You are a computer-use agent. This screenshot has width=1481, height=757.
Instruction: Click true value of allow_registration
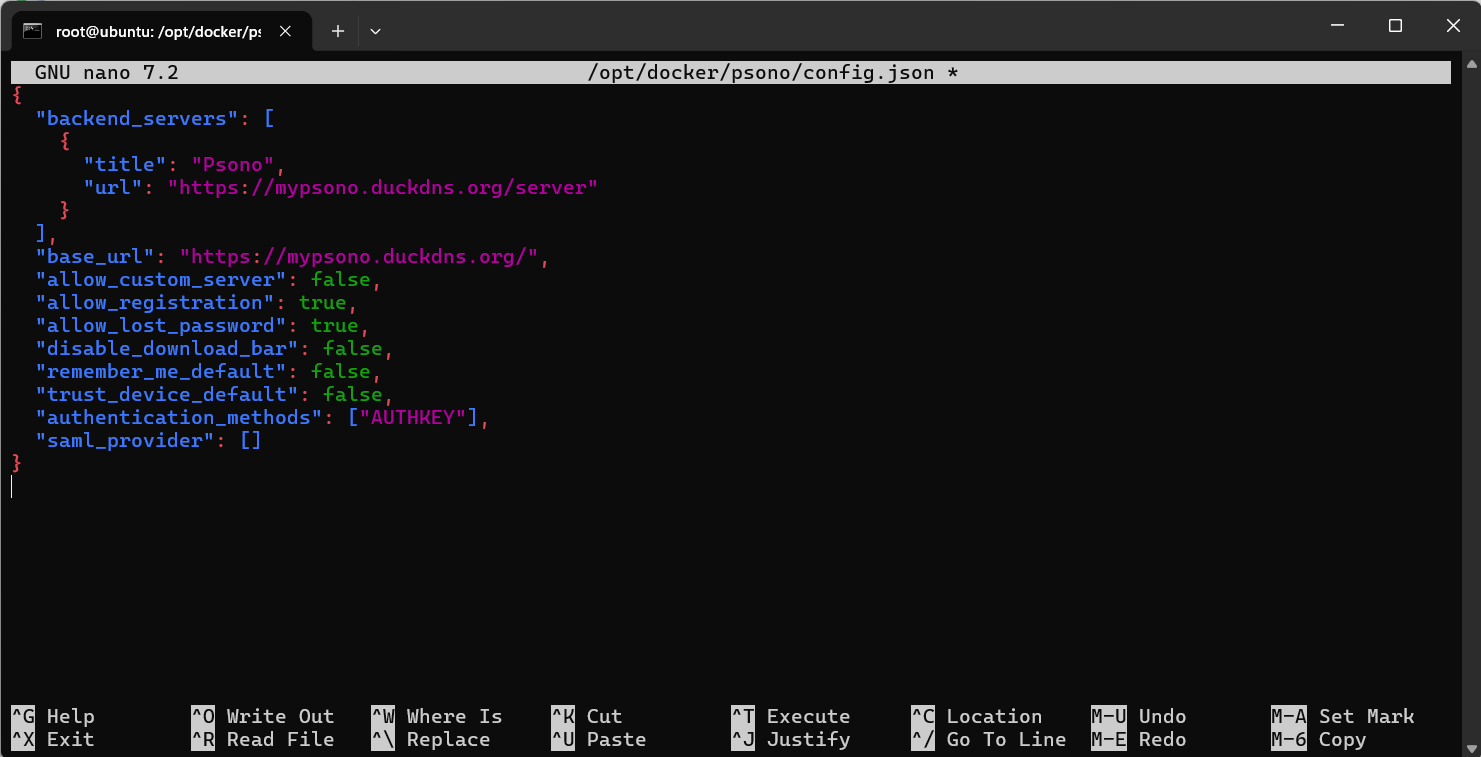tap(323, 302)
